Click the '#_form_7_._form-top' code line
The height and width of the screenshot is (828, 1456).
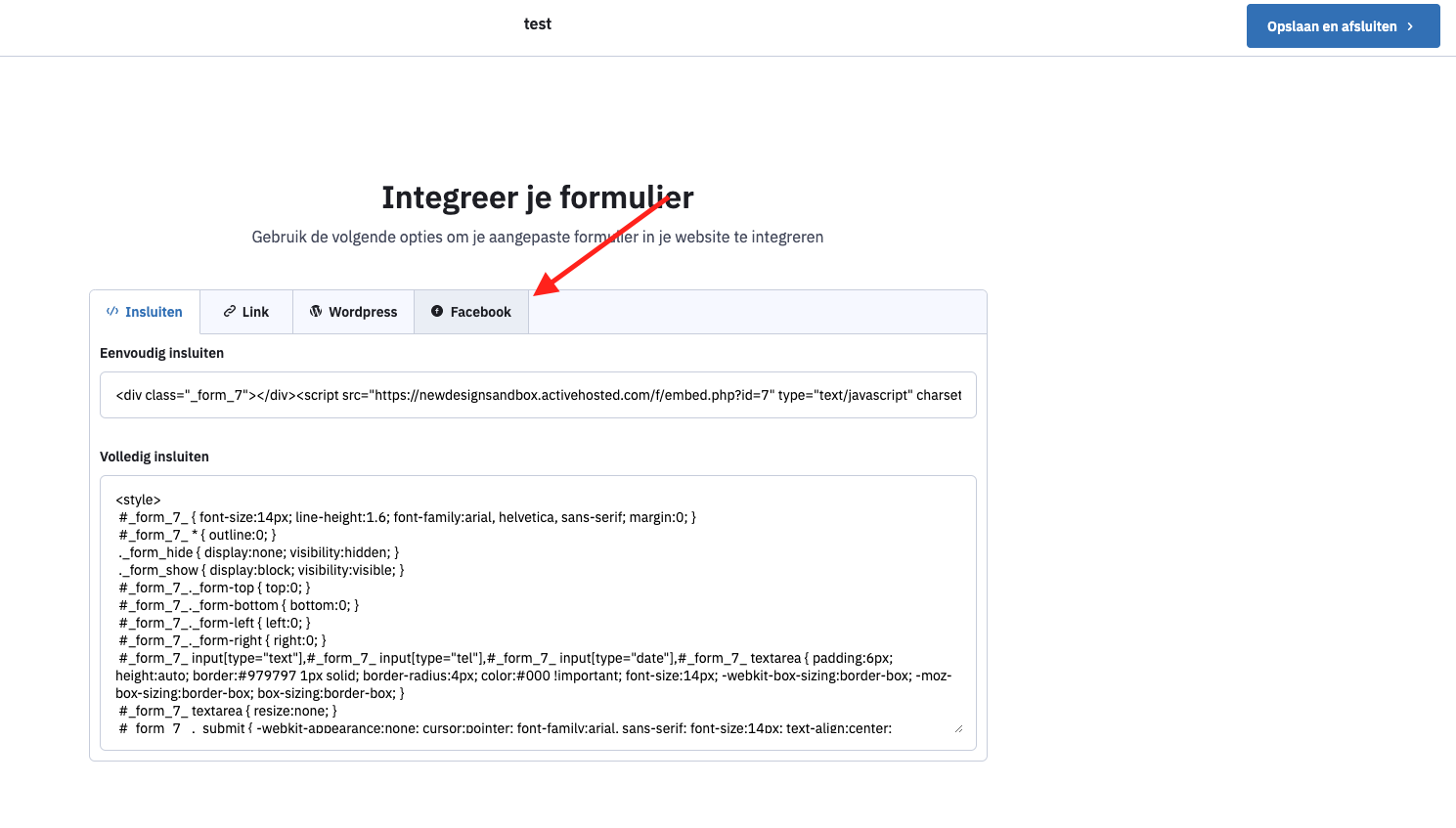coord(215,588)
